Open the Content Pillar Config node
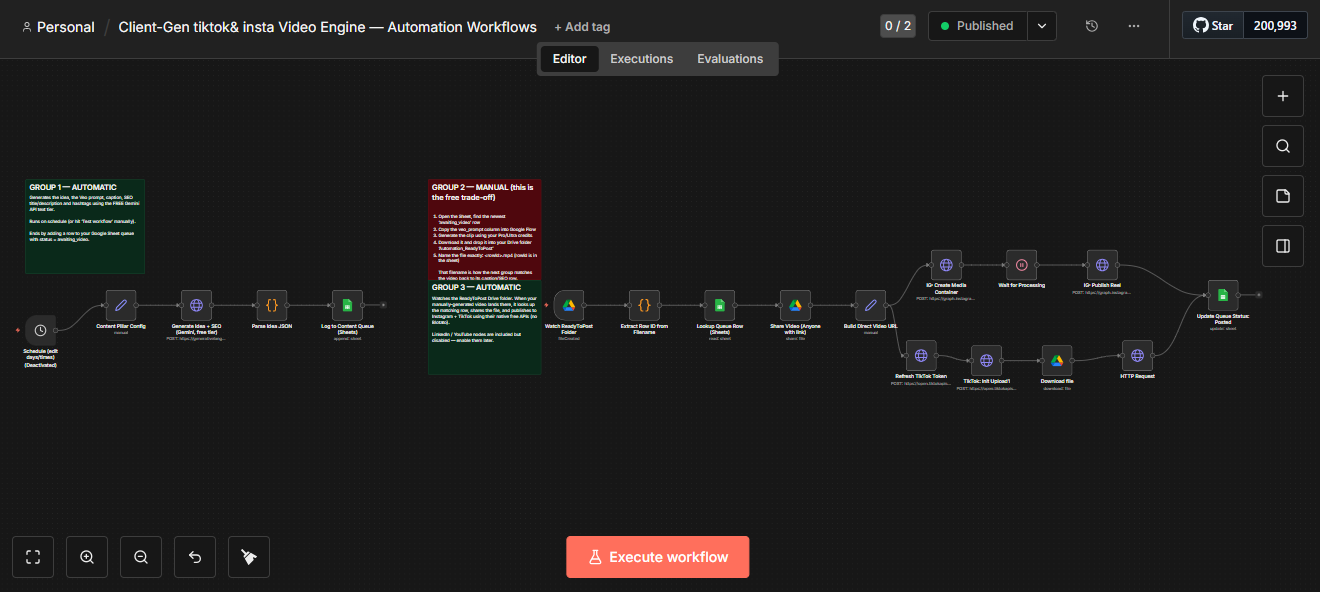Image resolution: width=1320 pixels, height=592 pixels. (x=121, y=305)
